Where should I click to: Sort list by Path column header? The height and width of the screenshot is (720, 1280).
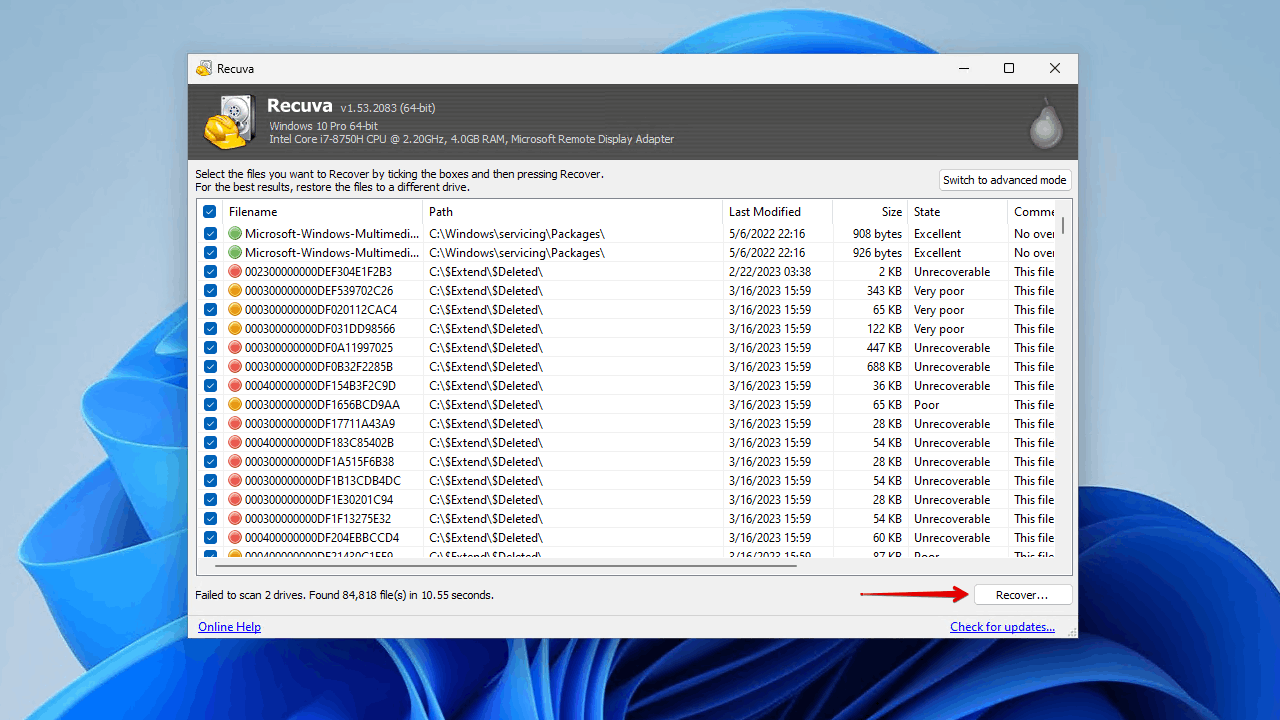click(573, 212)
